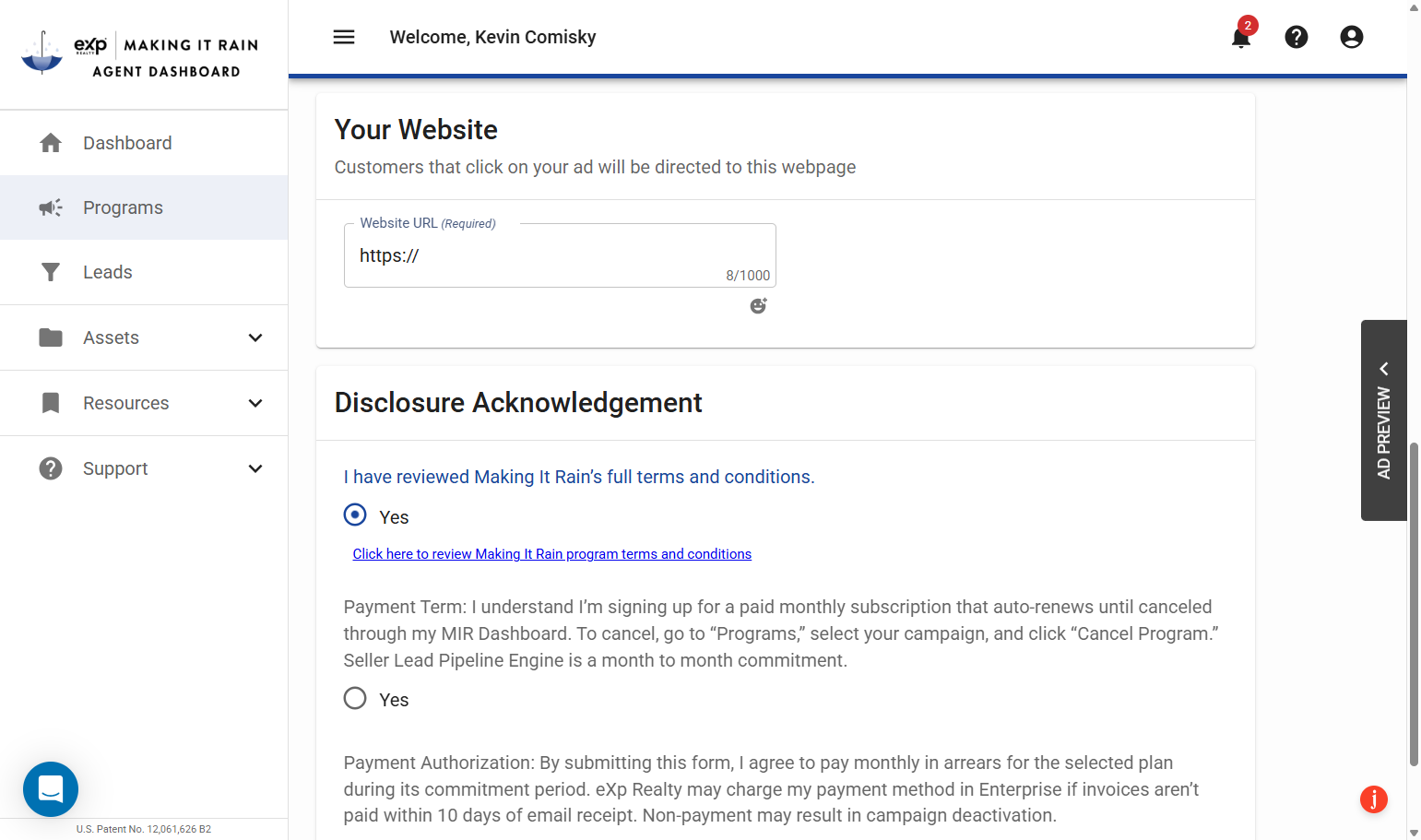
Task: Click the scrollbar up arrow
Action: (x=1414, y=7)
